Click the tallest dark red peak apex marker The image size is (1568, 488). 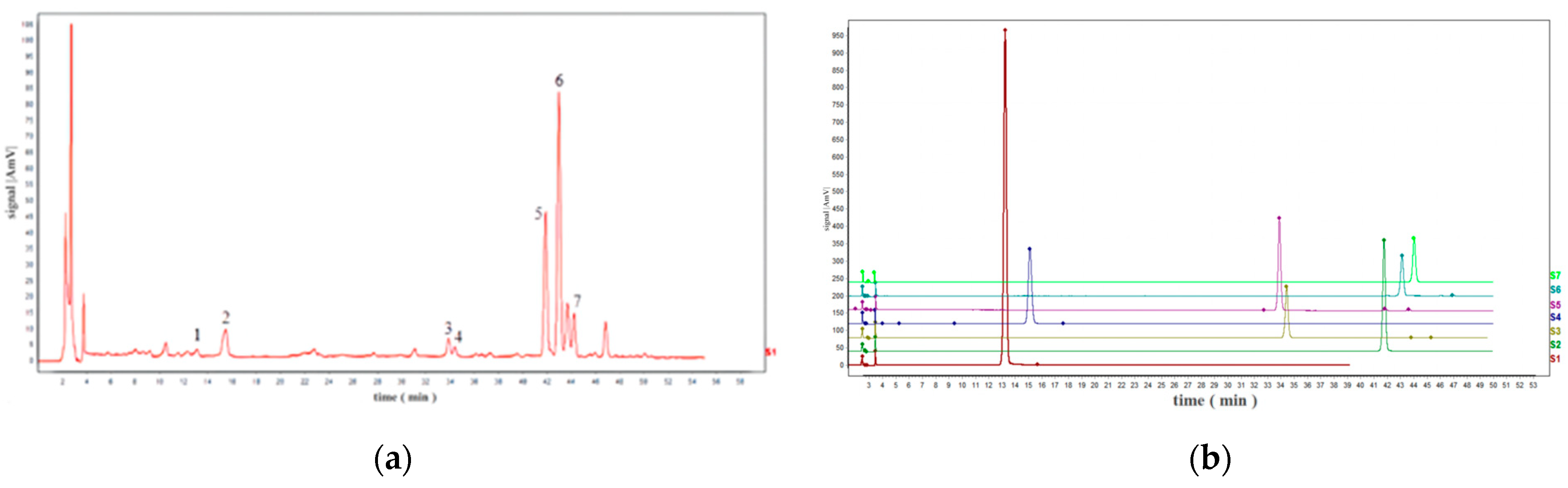[x=1005, y=29]
